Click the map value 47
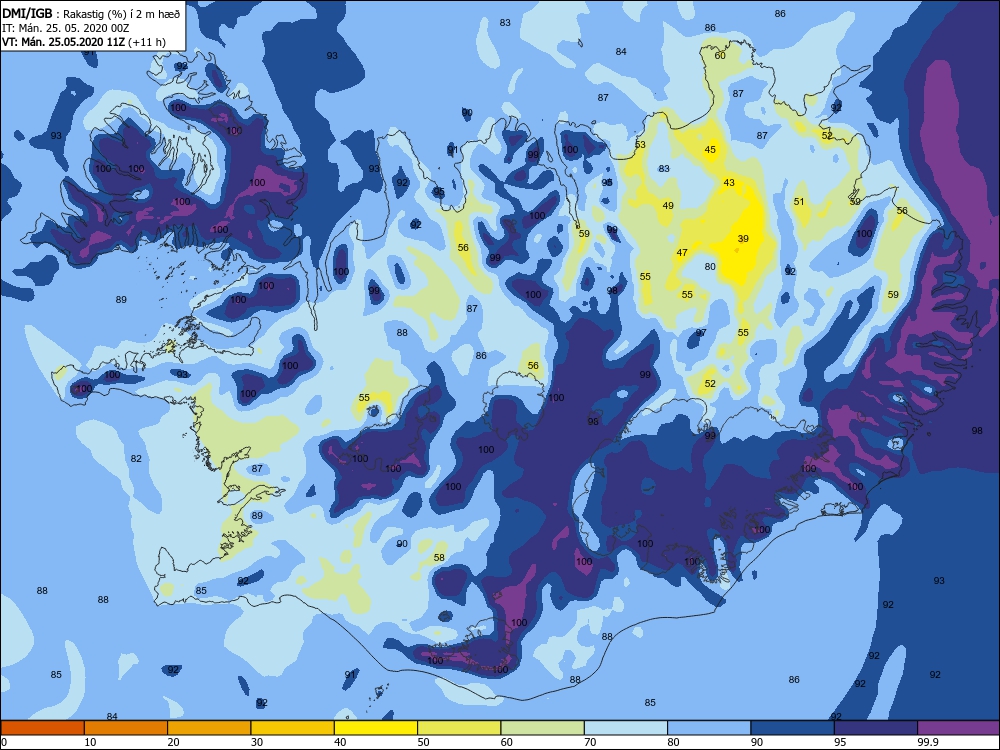 (682, 253)
